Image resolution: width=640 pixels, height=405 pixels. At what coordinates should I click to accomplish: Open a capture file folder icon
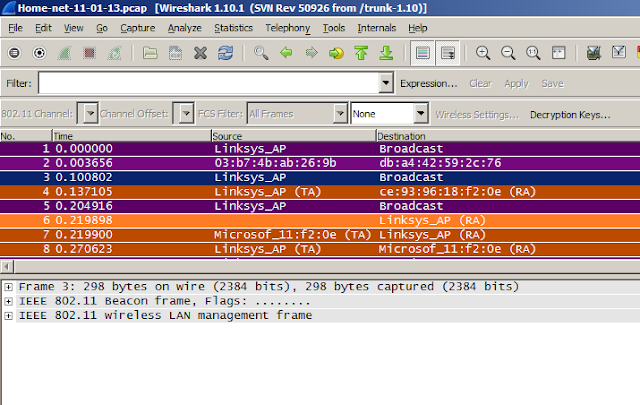coord(150,53)
